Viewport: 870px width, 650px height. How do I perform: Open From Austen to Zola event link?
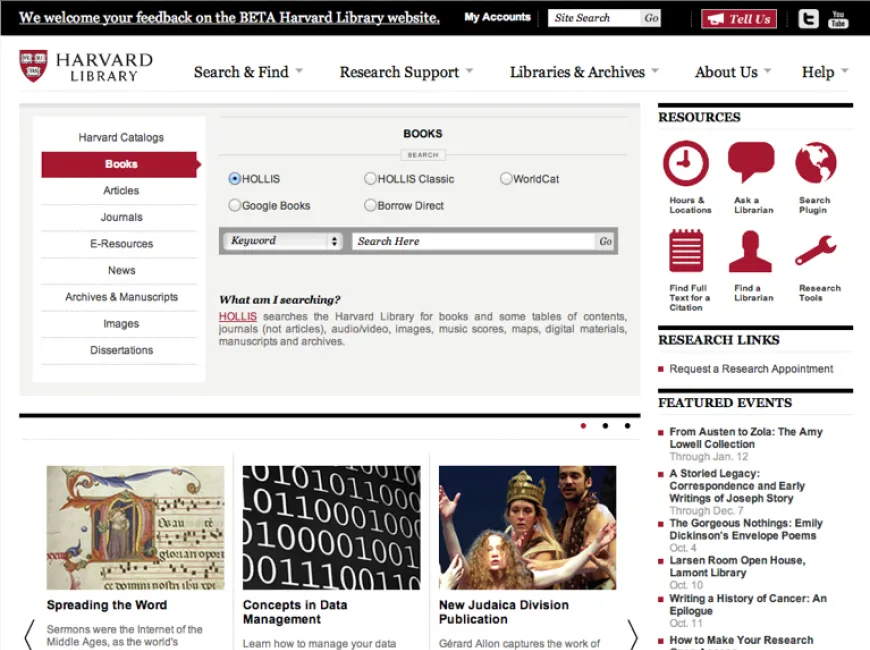(x=746, y=438)
